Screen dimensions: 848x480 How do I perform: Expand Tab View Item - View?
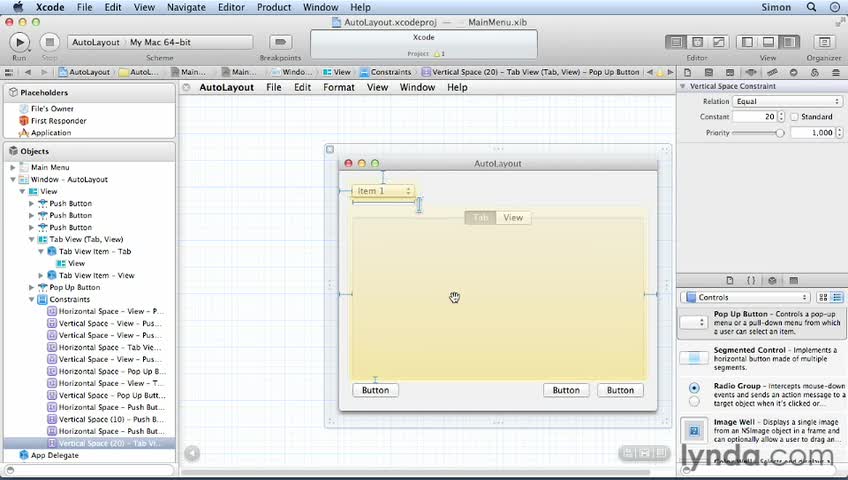click(x=41, y=276)
